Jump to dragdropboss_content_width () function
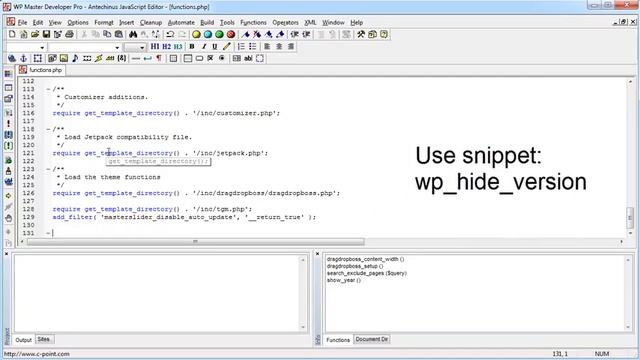The height and width of the screenshot is (360, 640). coord(365,259)
